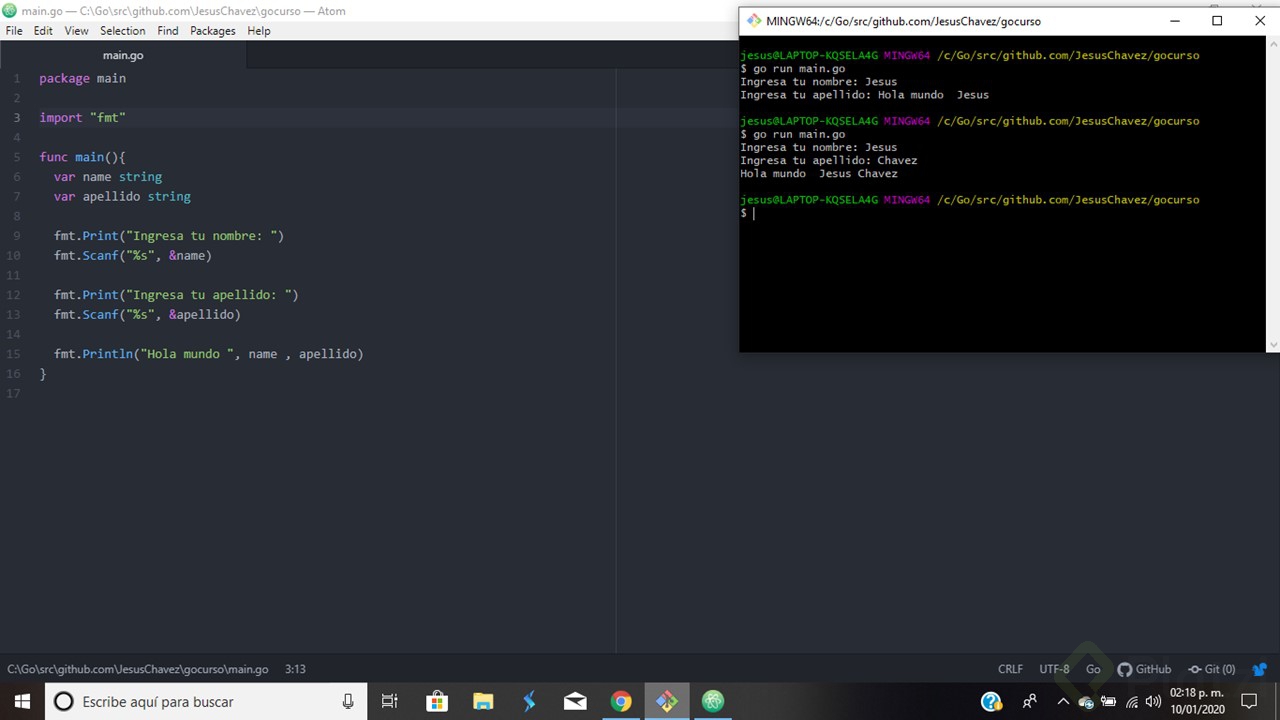
Task: Open Wi-Fi network settings from tray
Action: click(x=1131, y=701)
